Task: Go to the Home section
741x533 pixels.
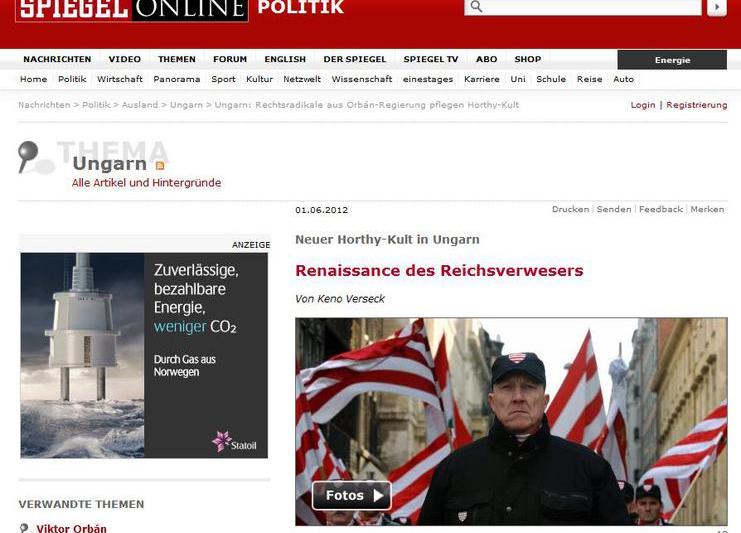Action: point(34,79)
